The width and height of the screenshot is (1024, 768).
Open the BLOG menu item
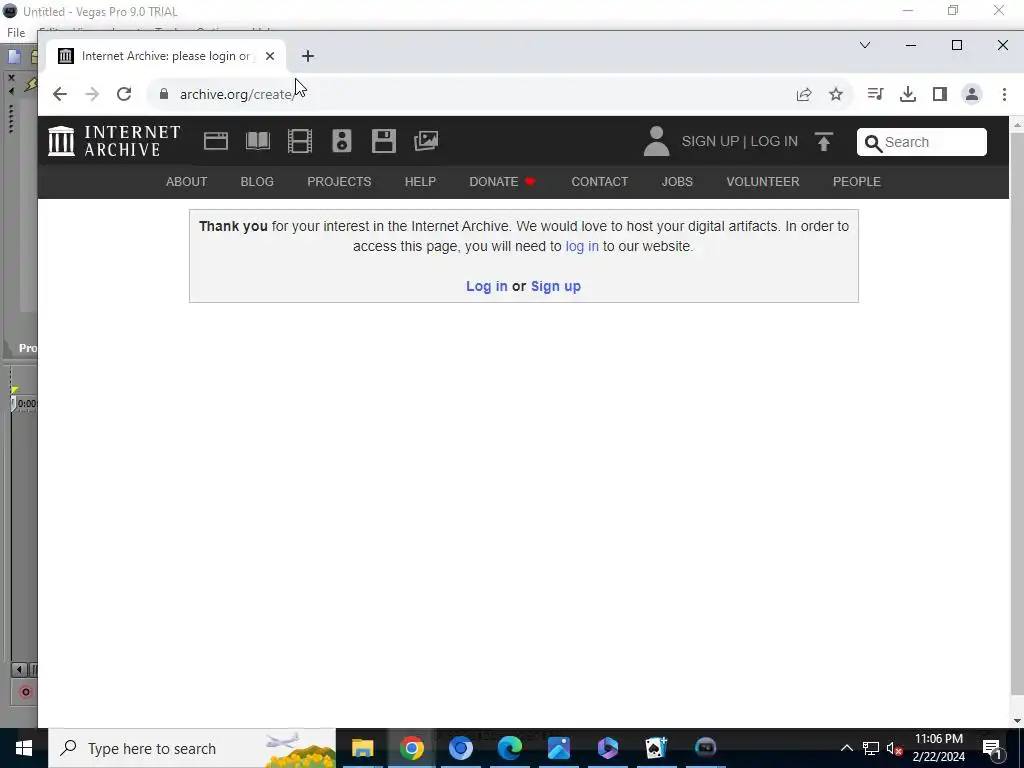pyautogui.click(x=257, y=182)
